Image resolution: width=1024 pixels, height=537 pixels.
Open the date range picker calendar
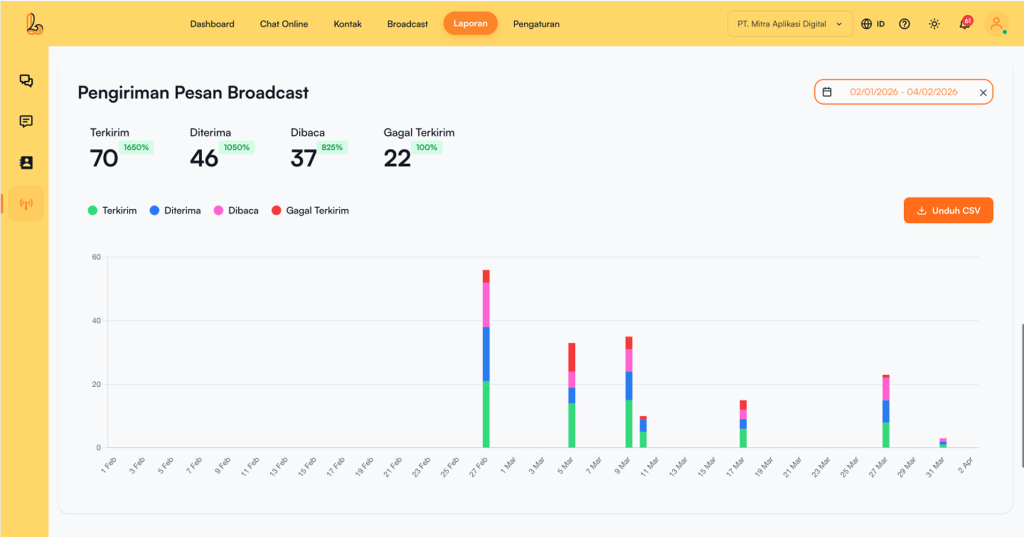pyautogui.click(x=827, y=92)
